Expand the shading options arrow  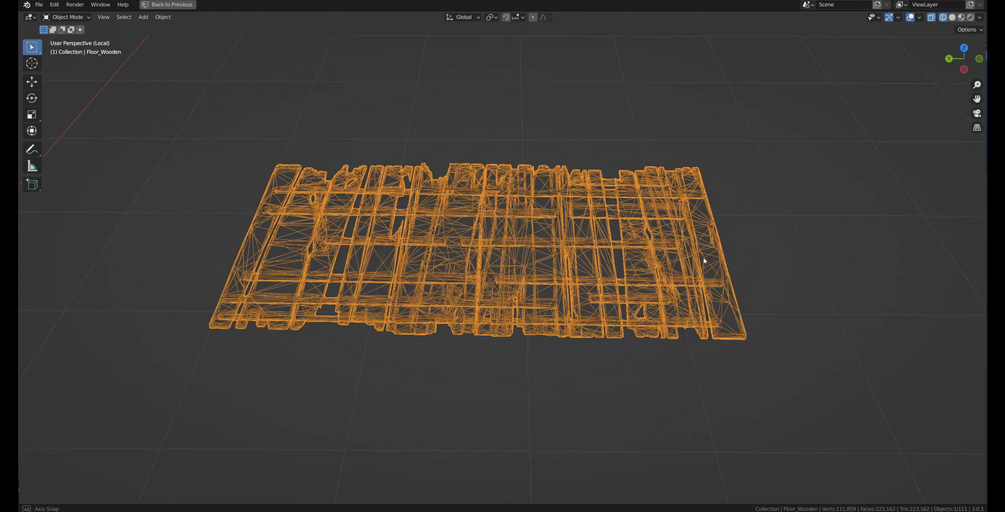tap(979, 17)
